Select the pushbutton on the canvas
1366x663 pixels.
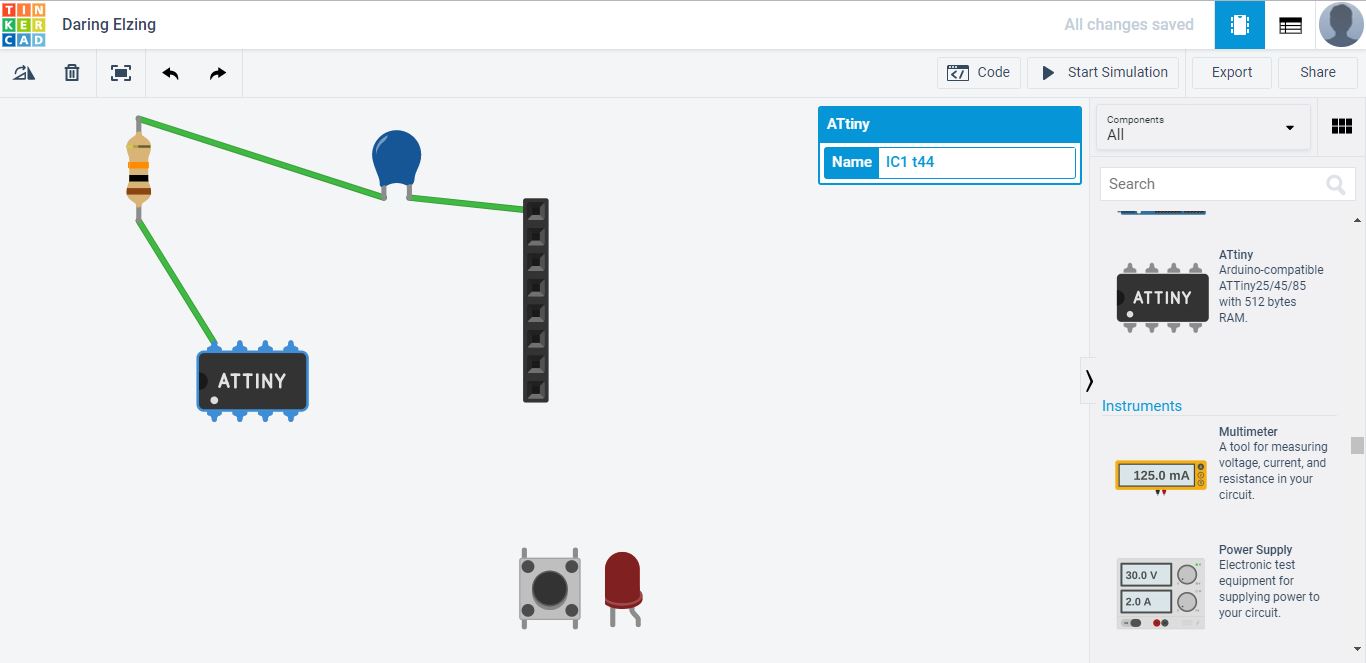(549, 588)
